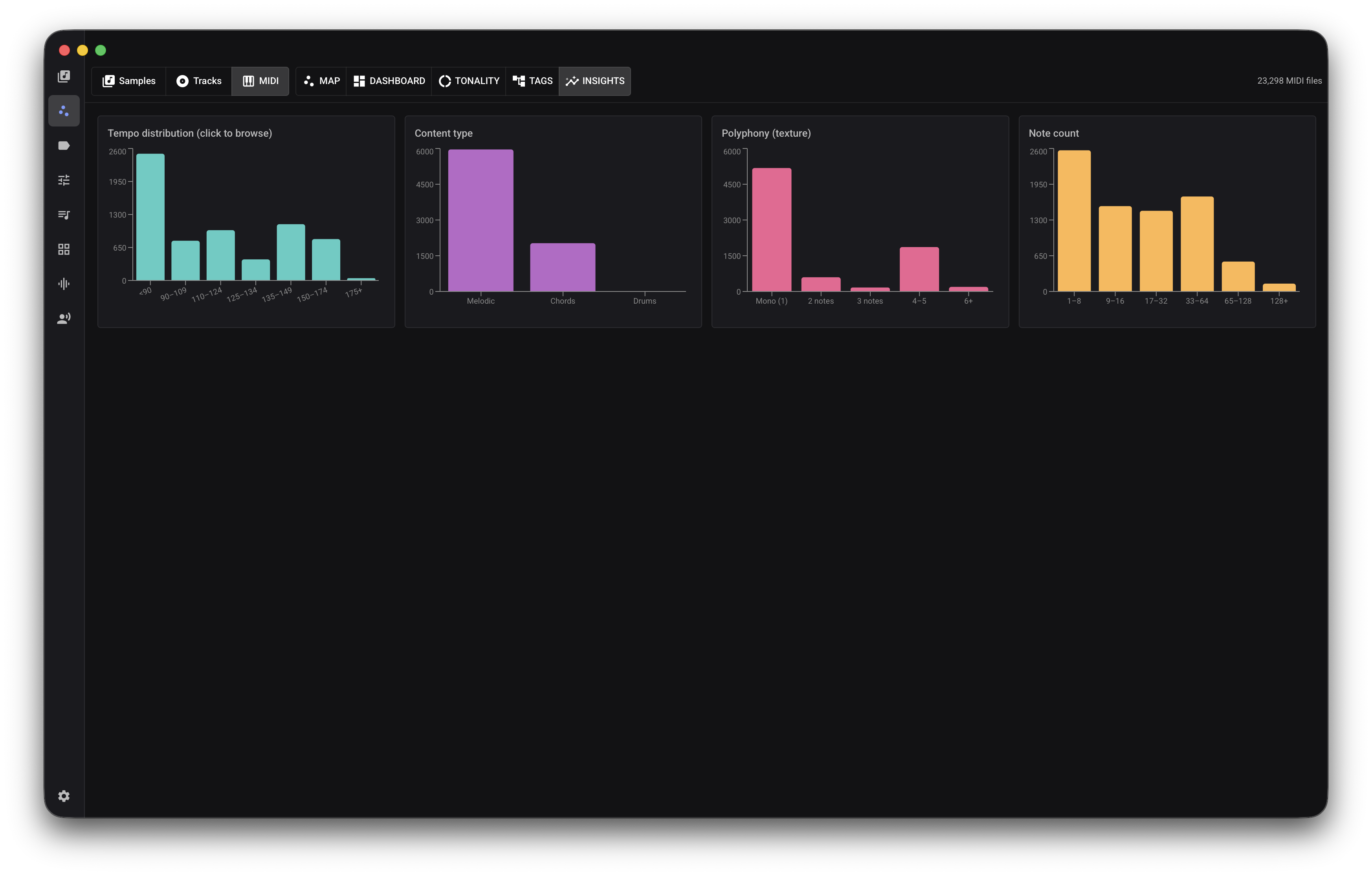1372x876 pixels.
Task: Click the 90–109 tempo bar
Action: (186, 260)
